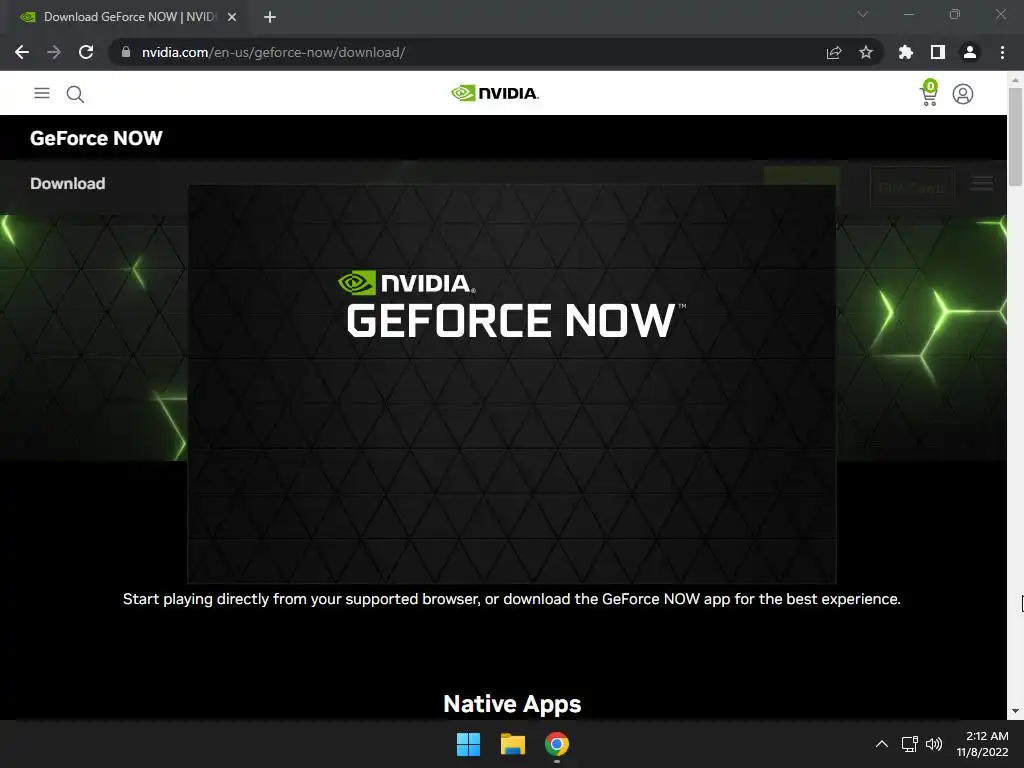This screenshot has width=1024, height=768.
Task: Click the scrollbar down arrow
Action: point(1016,711)
